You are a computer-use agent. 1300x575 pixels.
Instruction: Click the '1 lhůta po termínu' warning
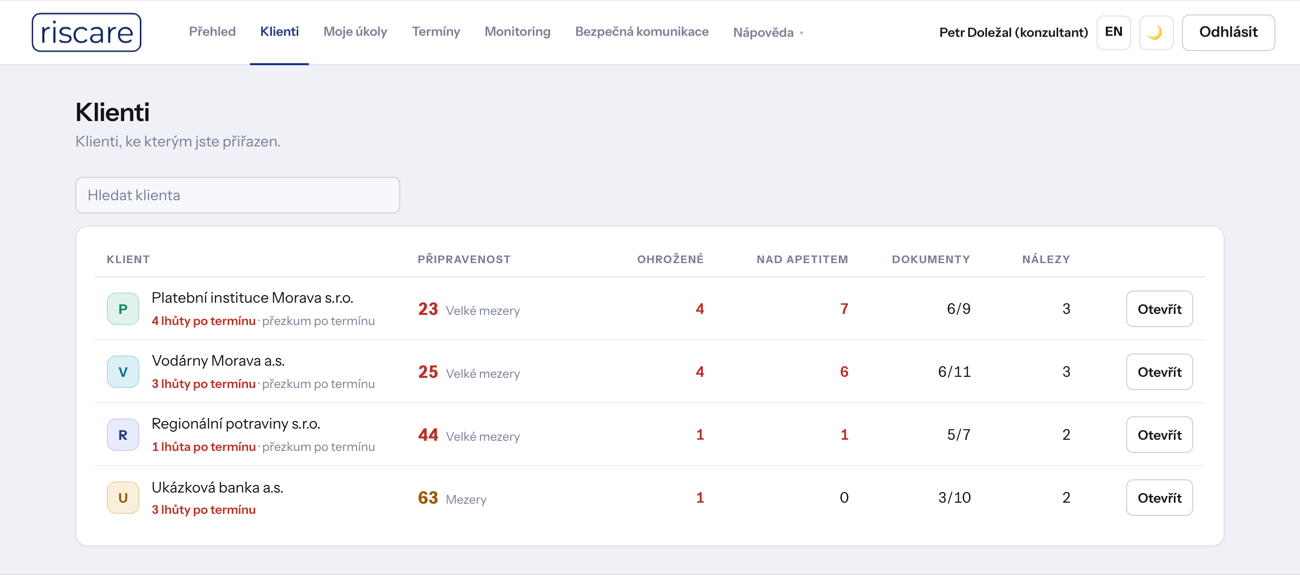(204, 447)
